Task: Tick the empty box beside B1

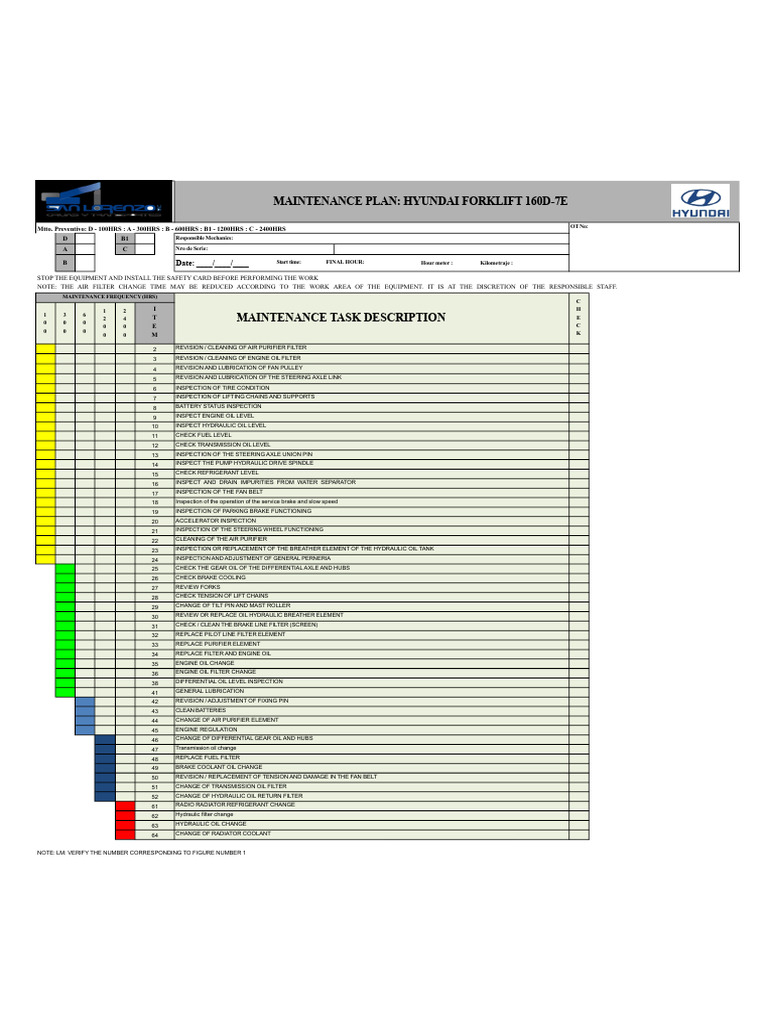Action: pos(145,238)
